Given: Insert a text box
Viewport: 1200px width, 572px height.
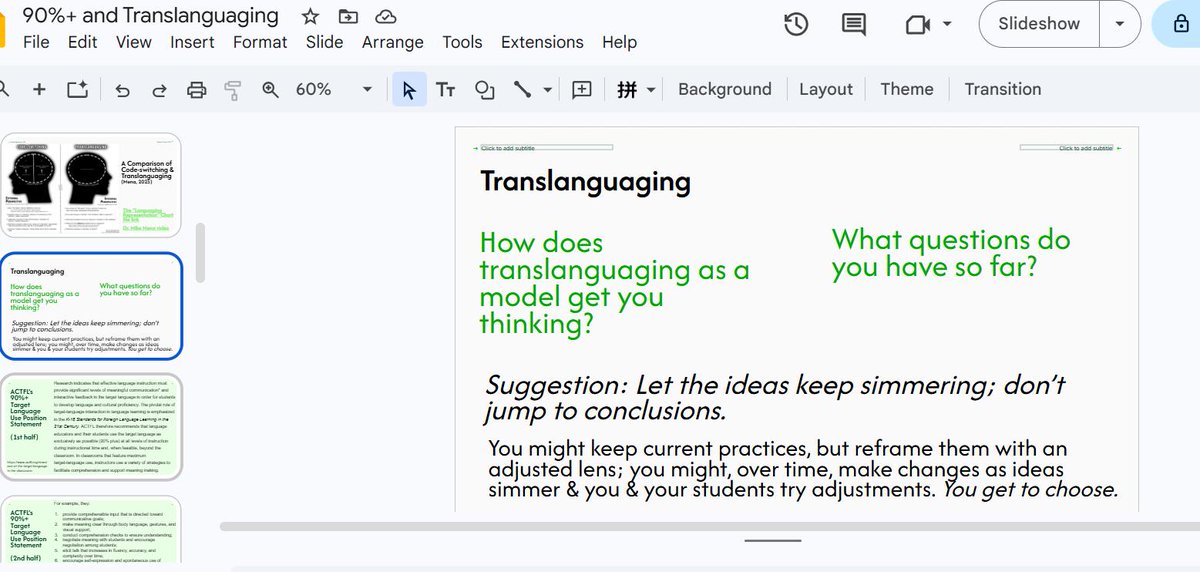Looking at the screenshot, I should (446, 89).
